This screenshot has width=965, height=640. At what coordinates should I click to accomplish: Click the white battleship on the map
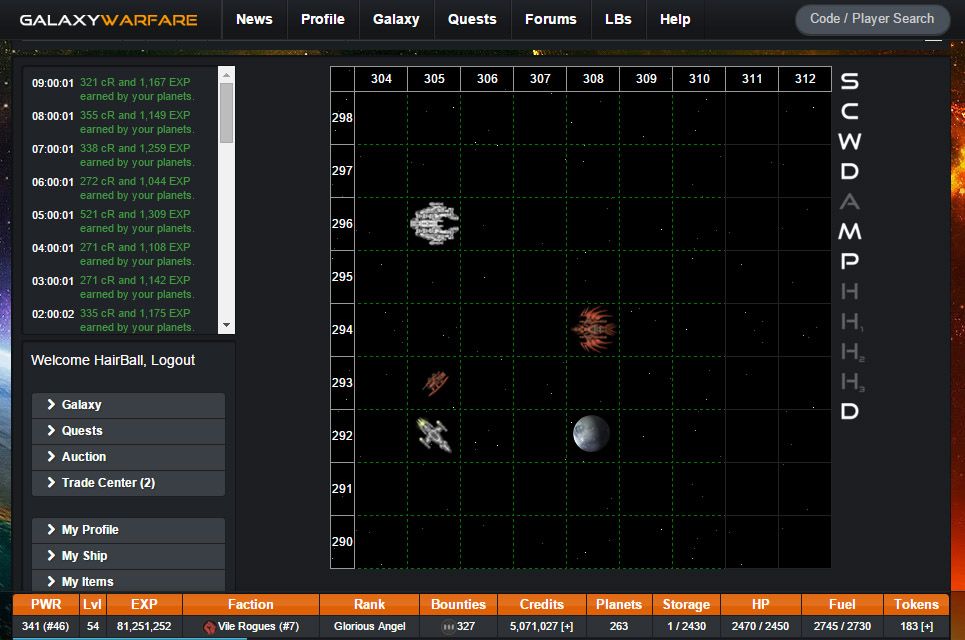434,222
